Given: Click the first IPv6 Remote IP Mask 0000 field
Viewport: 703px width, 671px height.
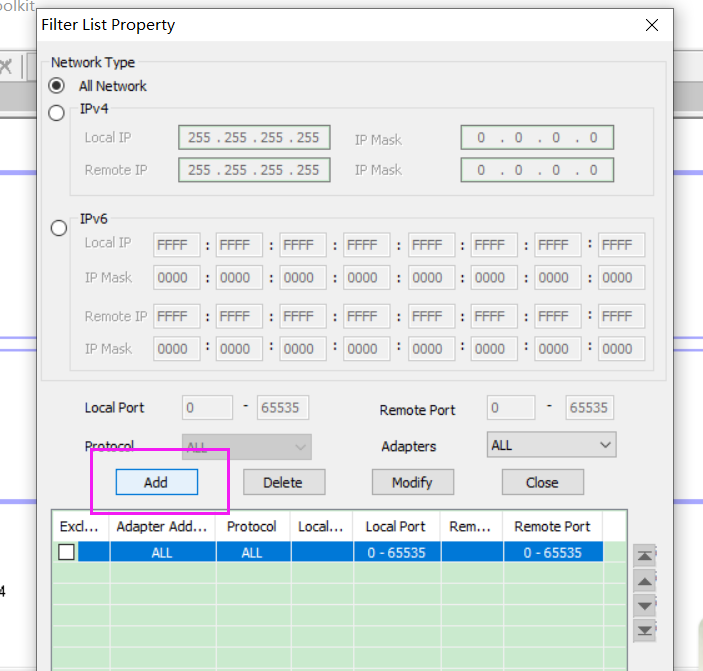Looking at the screenshot, I should click(177, 349).
